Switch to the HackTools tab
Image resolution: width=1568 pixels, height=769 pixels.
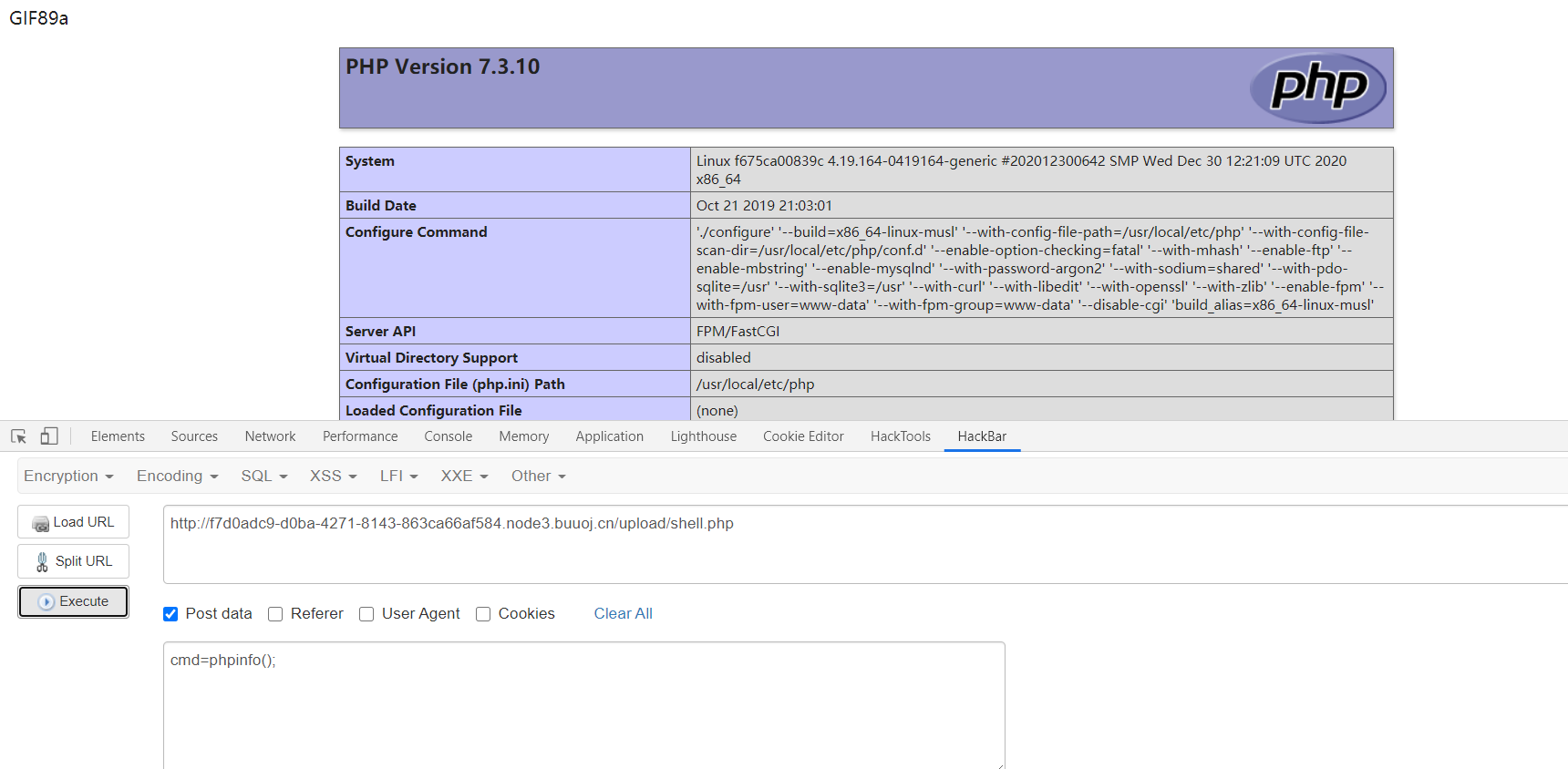pos(901,436)
